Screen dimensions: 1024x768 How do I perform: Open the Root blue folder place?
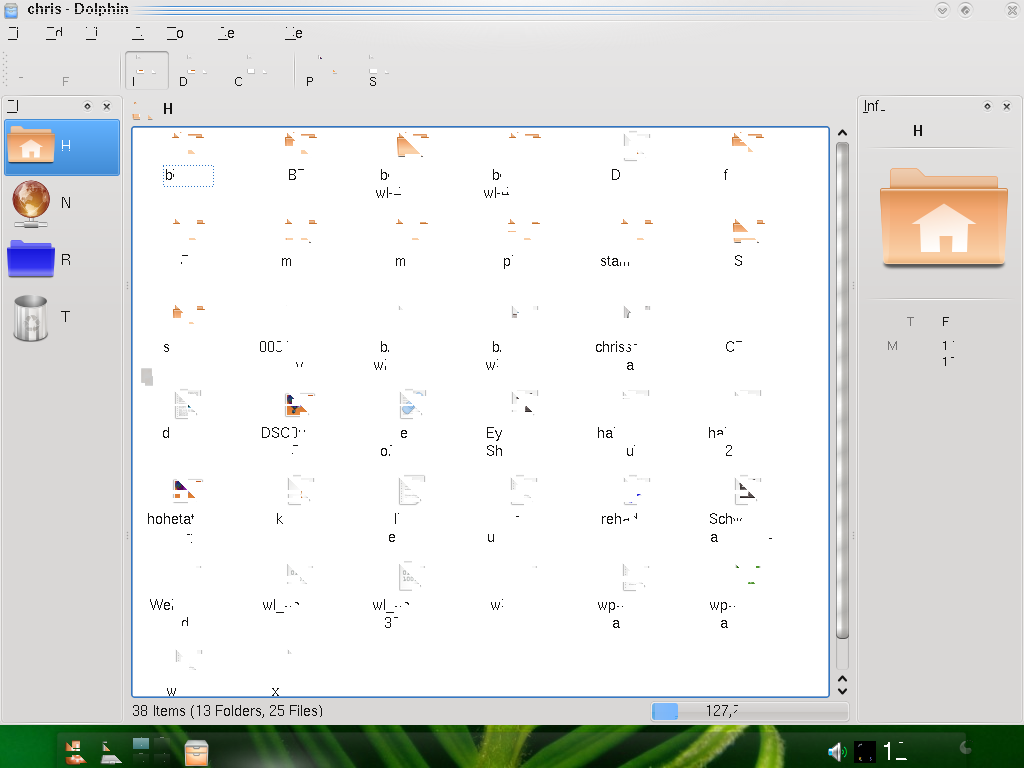(x=60, y=260)
